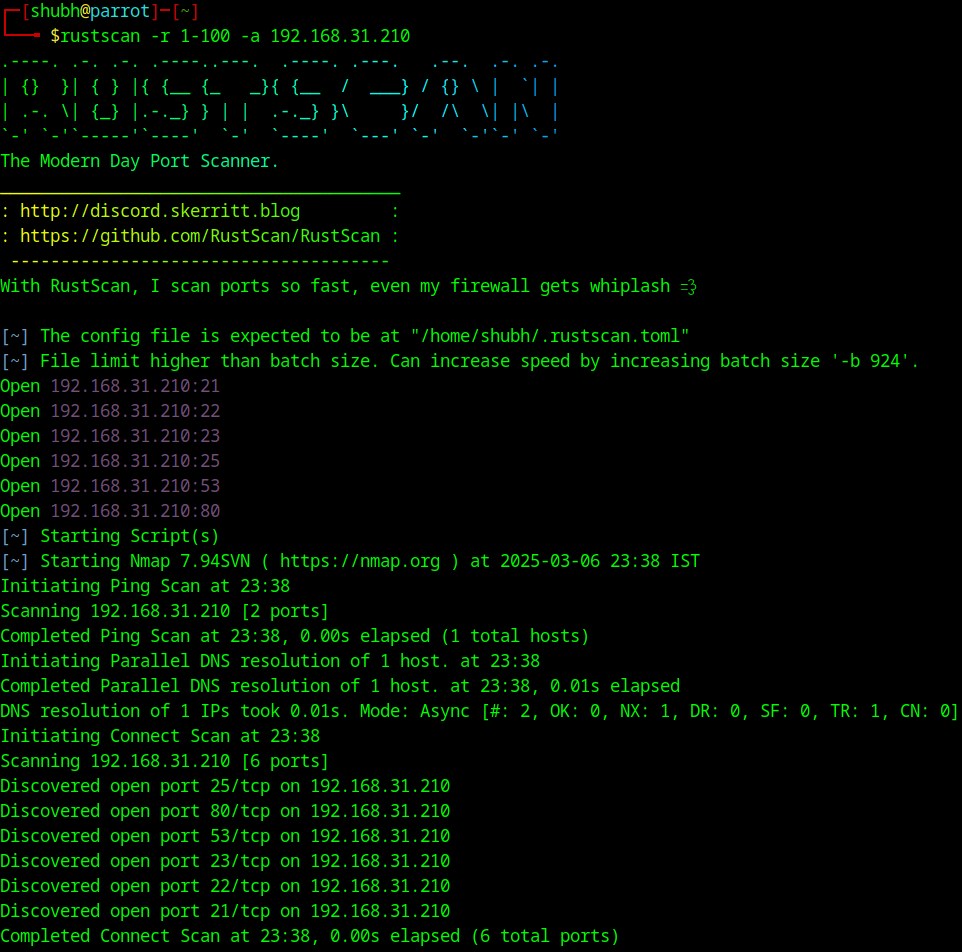This screenshot has width=962, height=952.
Task: Click 'Initiating Connect Scan at 23:38' line
Action: [x=160, y=736]
